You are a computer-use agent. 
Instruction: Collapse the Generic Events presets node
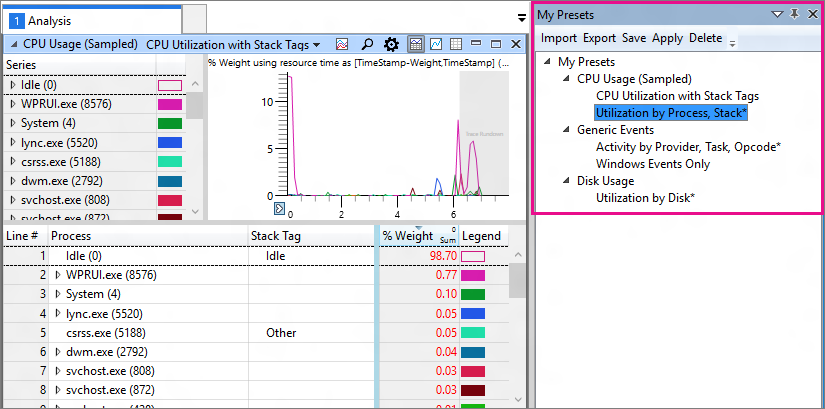[x=567, y=129]
